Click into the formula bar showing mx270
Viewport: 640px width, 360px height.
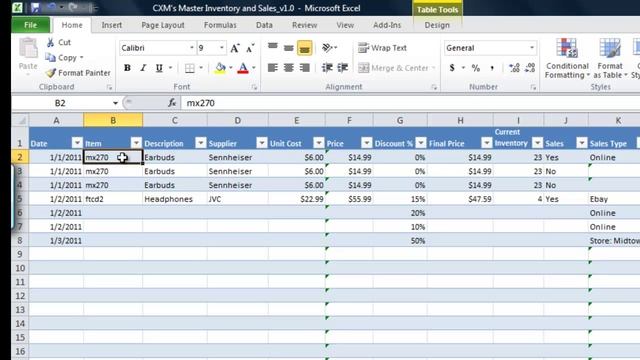point(410,103)
